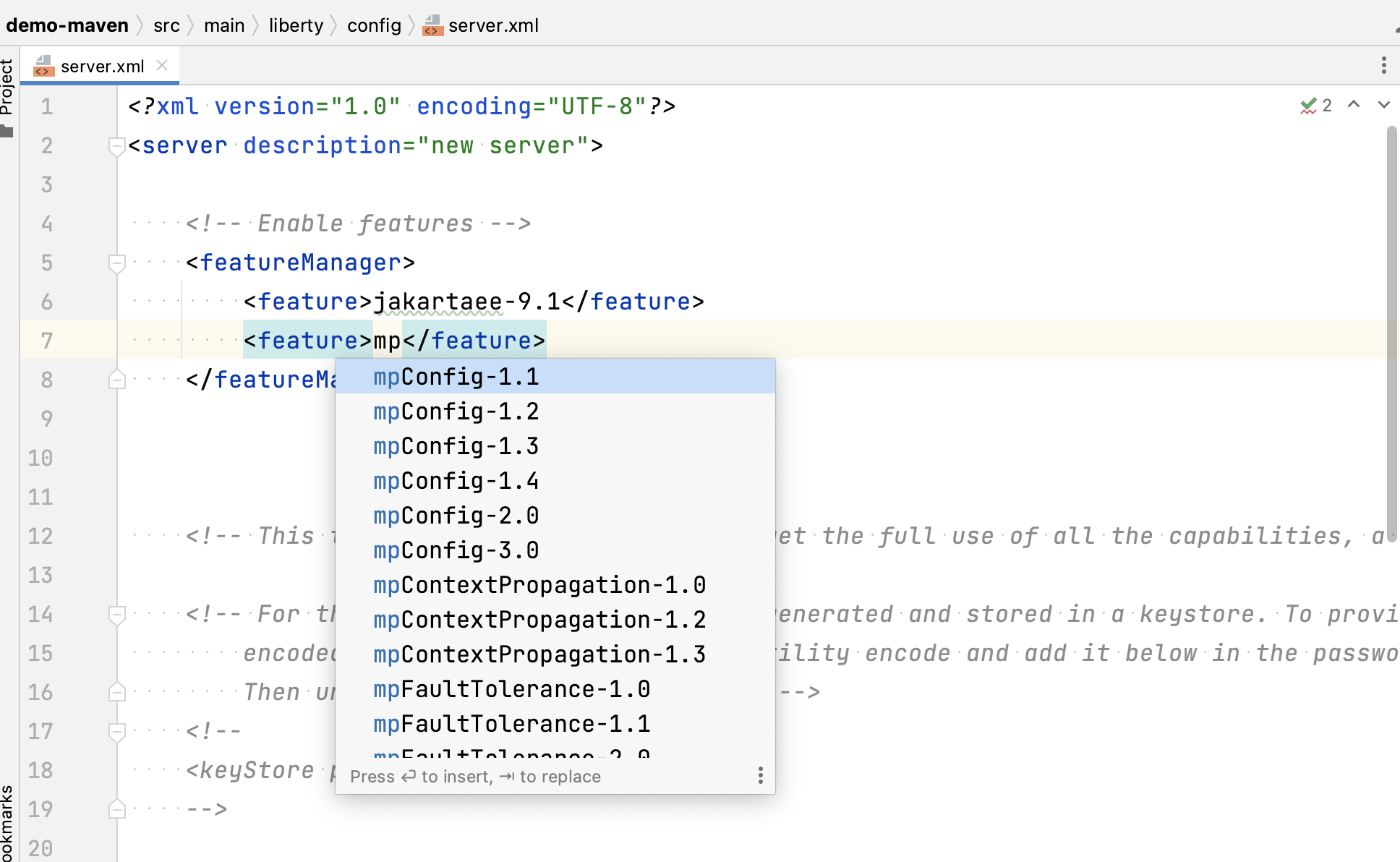Viewport: 1400px width, 862px height.
Task: Fold the comment starting at line 17
Action: [x=116, y=732]
